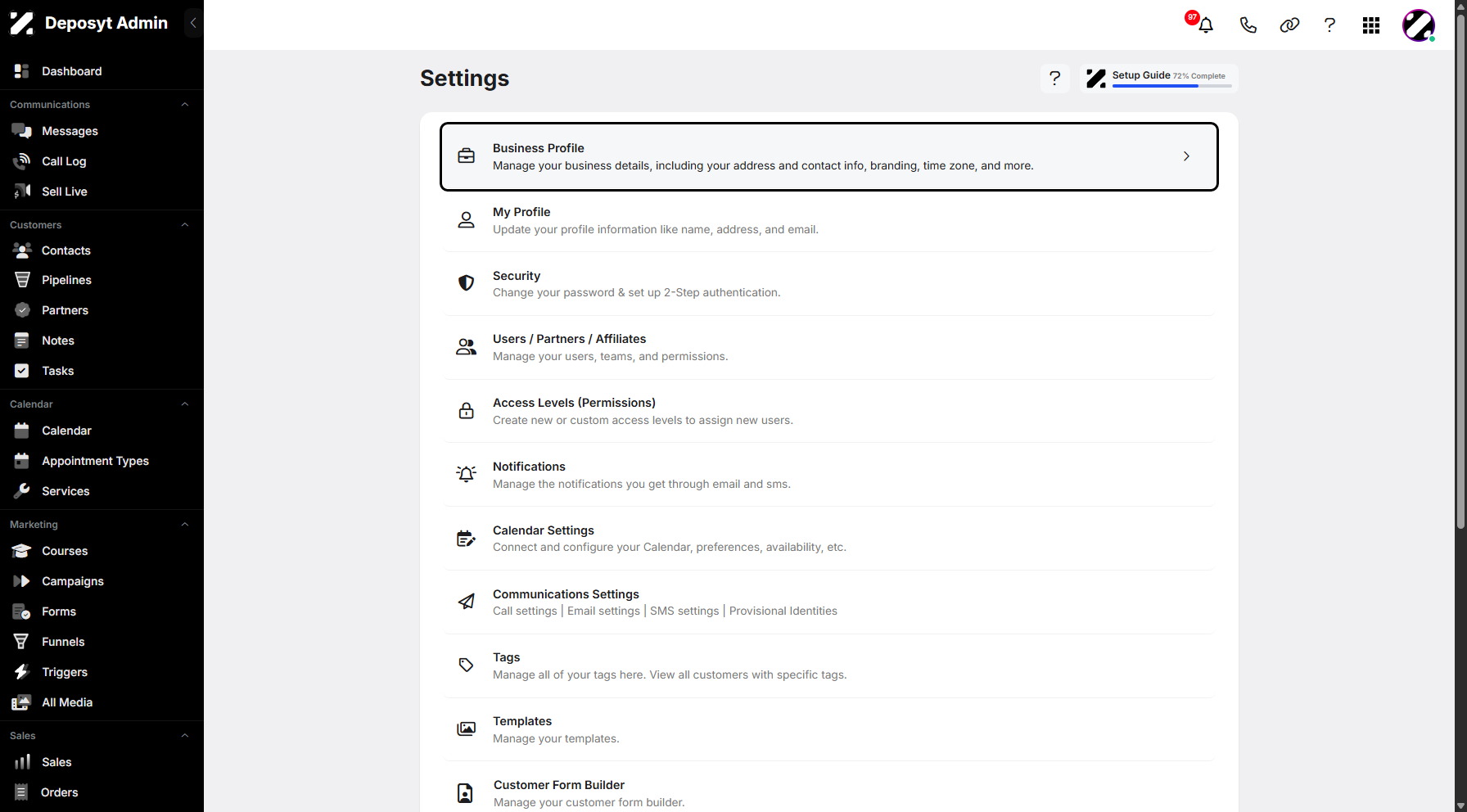Open the user avatar menu
The image size is (1467, 812).
click(x=1419, y=25)
